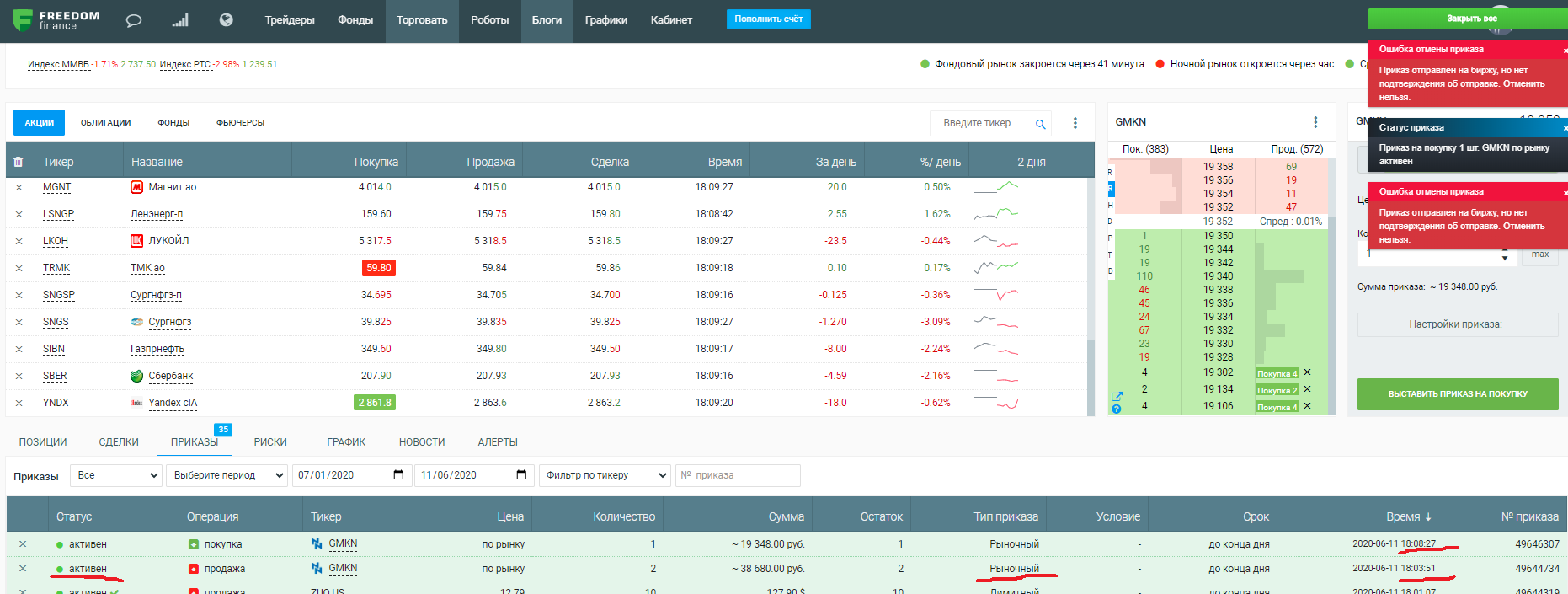Click ВЫСТАВИТЬ ПРИКАЗ НА ПОКУПКУ button
This screenshot has width=1568, height=594.
1458,394
